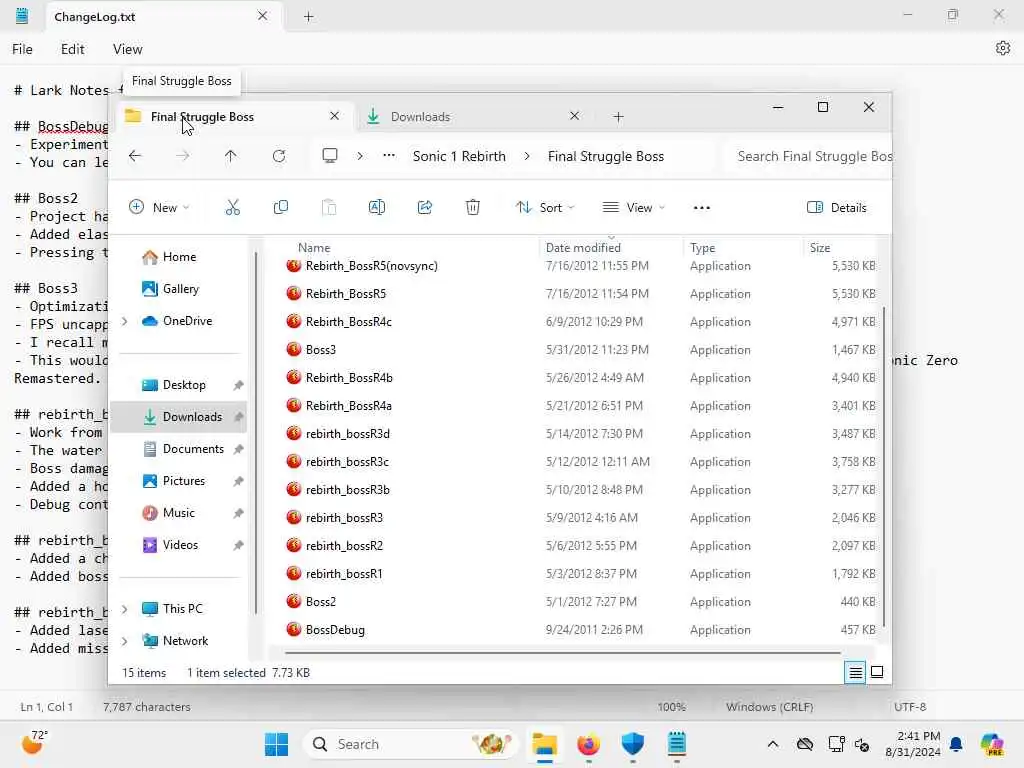1024x768 pixels.
Task: Open Firefox from the taskbar
Action: pos(588,744)
